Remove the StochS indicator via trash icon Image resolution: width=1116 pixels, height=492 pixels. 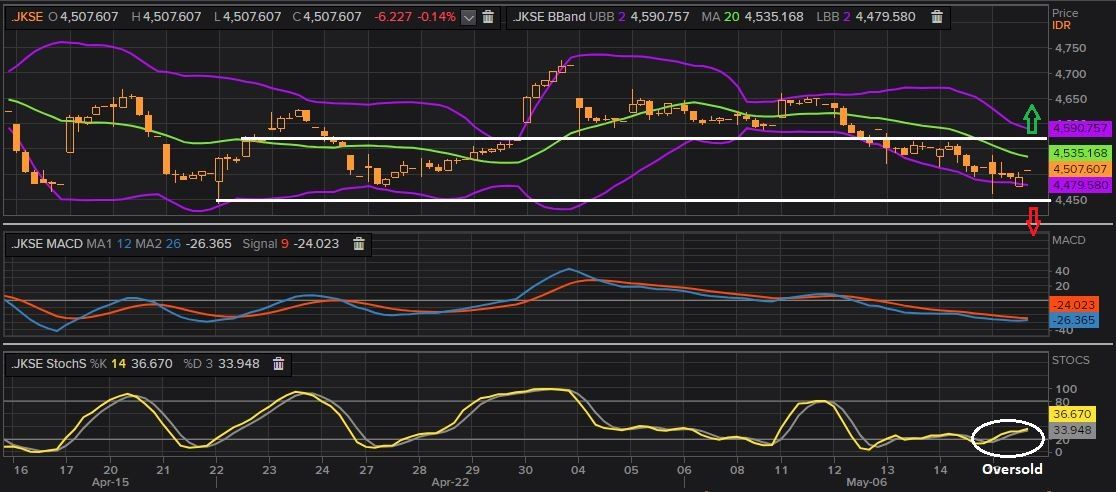[278, 364]
